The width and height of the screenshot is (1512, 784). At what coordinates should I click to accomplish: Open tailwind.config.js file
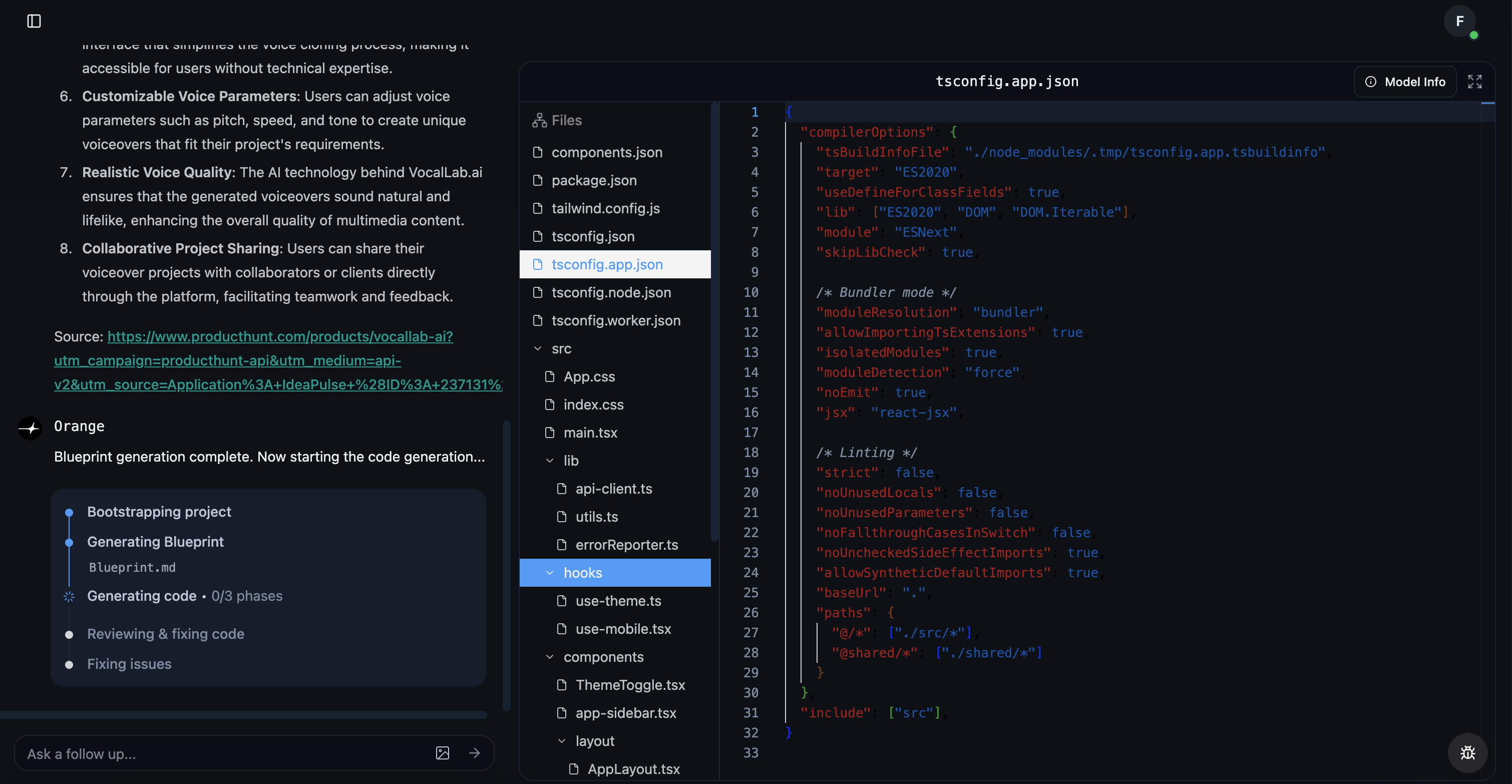coord(605,208)
